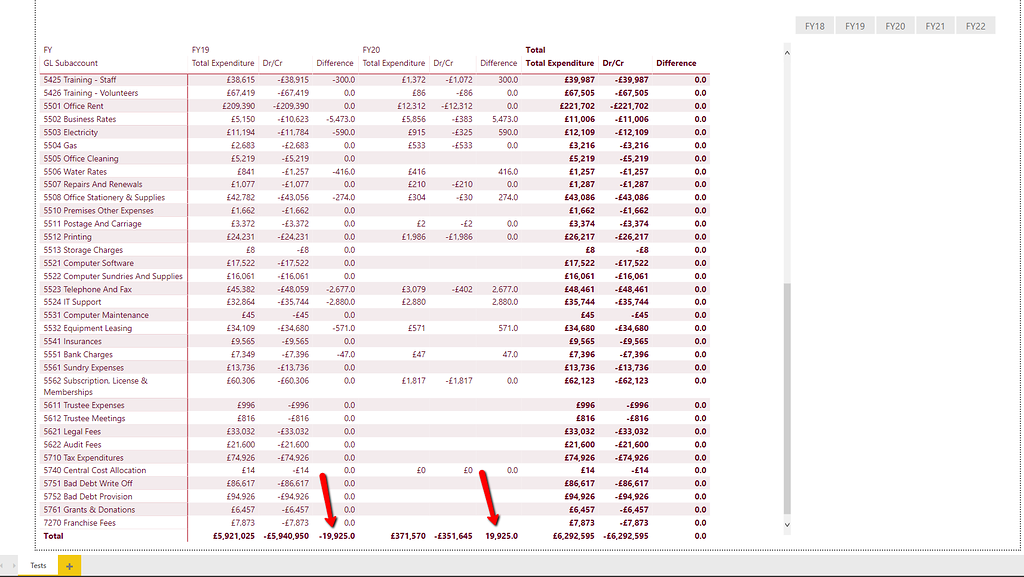Switch to the Tests page tab
This screenshot has height=577, width=1024.
coord(38,565)
